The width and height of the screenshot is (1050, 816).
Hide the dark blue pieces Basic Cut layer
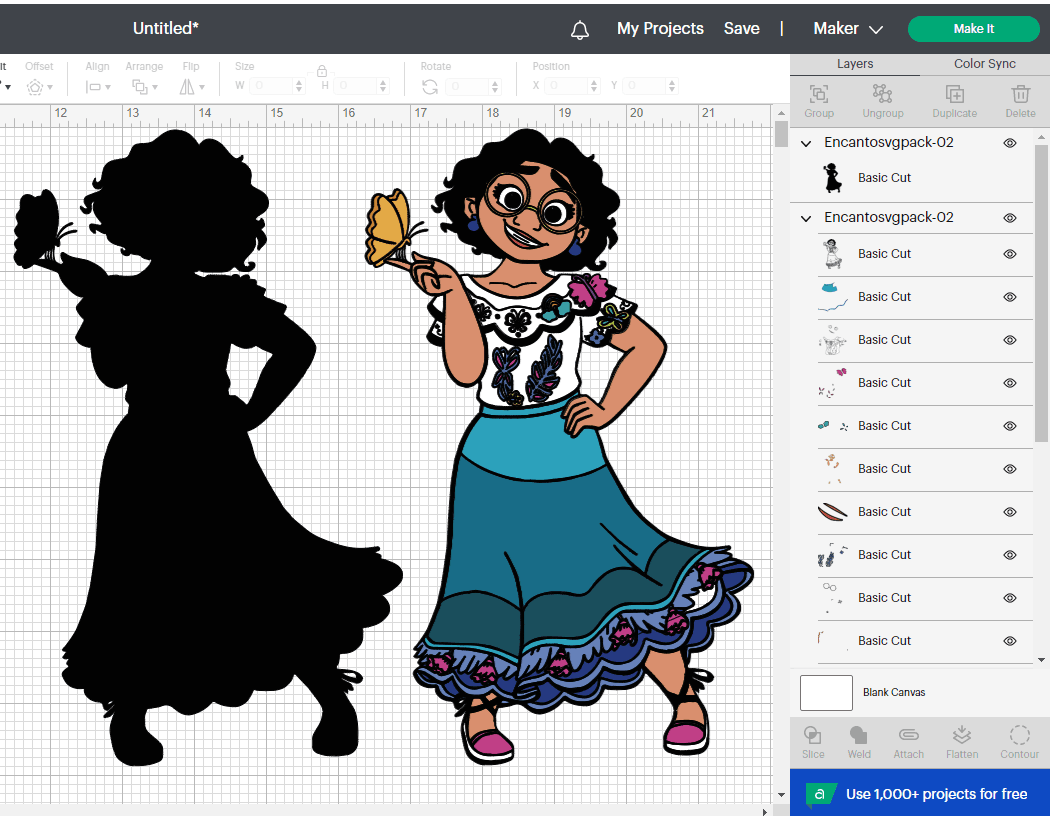click(1010, 554)
